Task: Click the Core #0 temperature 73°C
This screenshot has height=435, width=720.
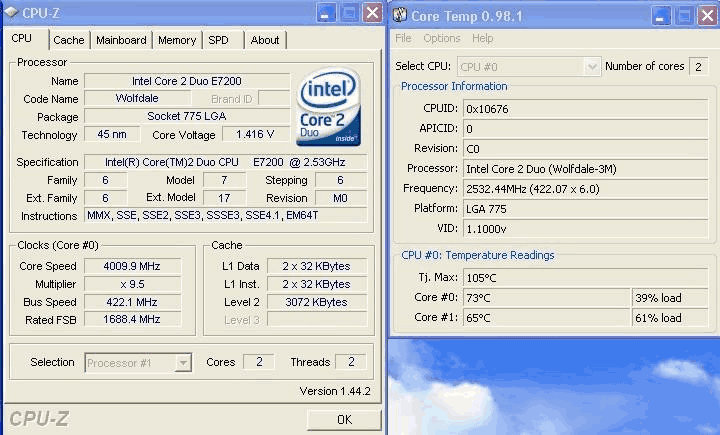Action: point(546,298)
